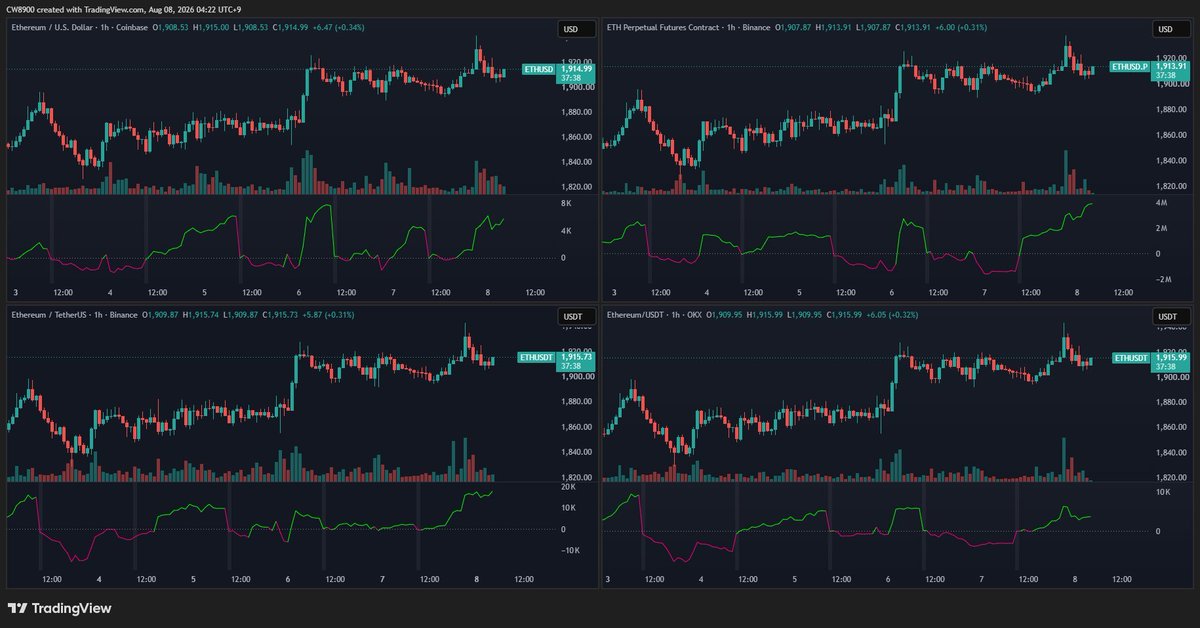
Task: Click the ETHUSD.P 1,913.91 price label
Action: pyautogui.click(x=1148, y=70)
